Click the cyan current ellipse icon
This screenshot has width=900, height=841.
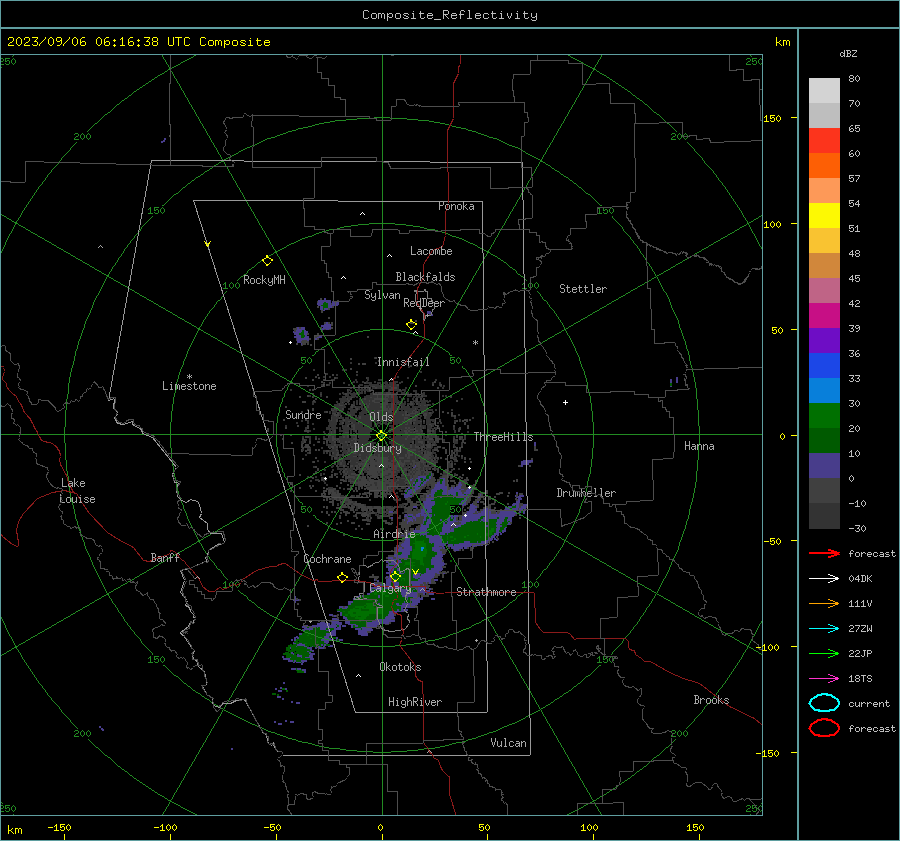pyautogui.click(x=824, y=703)
